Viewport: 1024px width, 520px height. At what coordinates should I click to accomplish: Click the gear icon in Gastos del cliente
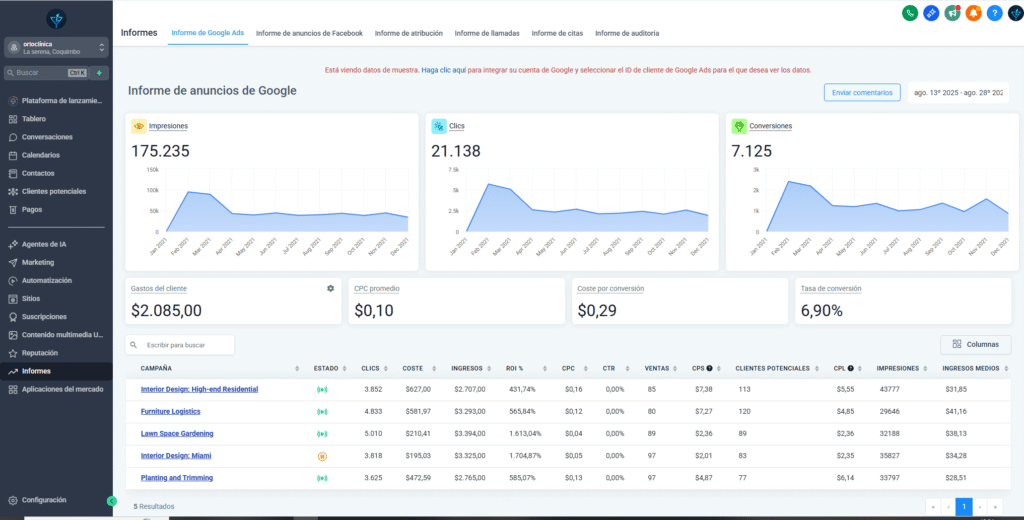pos(330,288)
